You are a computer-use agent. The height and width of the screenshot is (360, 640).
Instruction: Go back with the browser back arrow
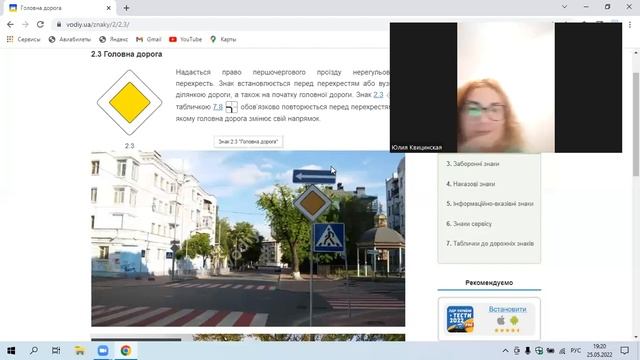click(10, 24)
